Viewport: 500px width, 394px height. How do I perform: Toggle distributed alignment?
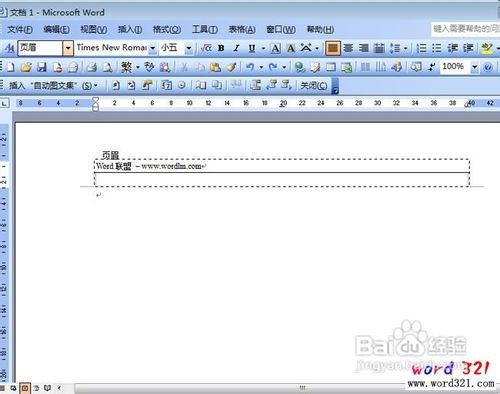click(x=379, y=48)
